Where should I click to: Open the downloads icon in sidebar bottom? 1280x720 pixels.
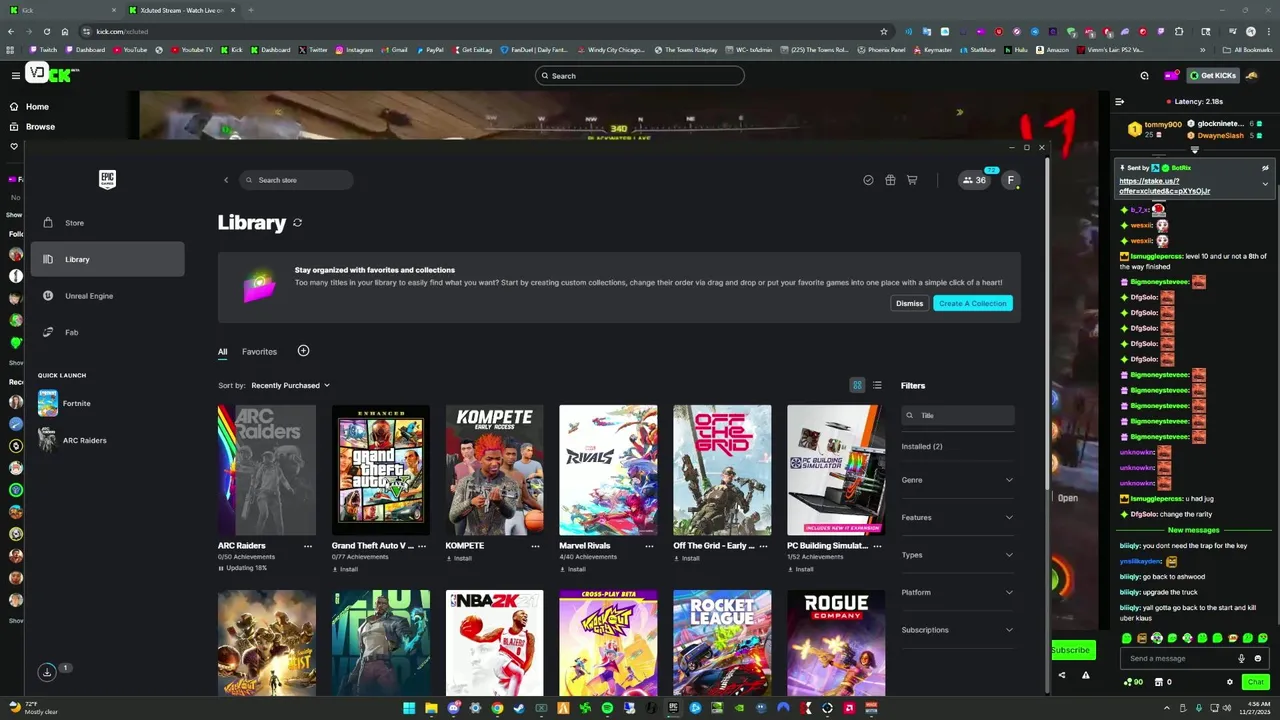point(46,672)
